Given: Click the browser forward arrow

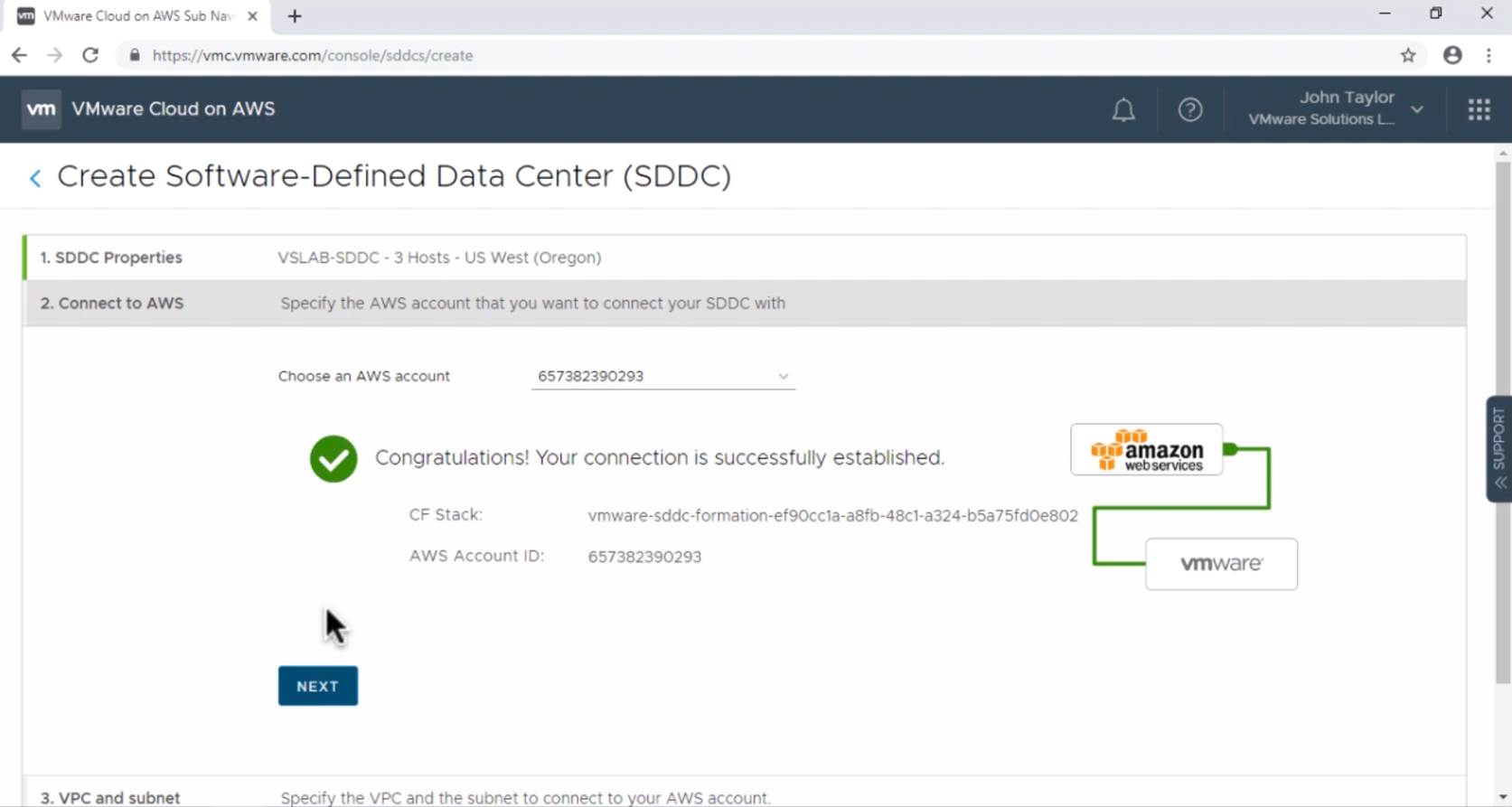Looking at the screenshot, I should 55,55.
